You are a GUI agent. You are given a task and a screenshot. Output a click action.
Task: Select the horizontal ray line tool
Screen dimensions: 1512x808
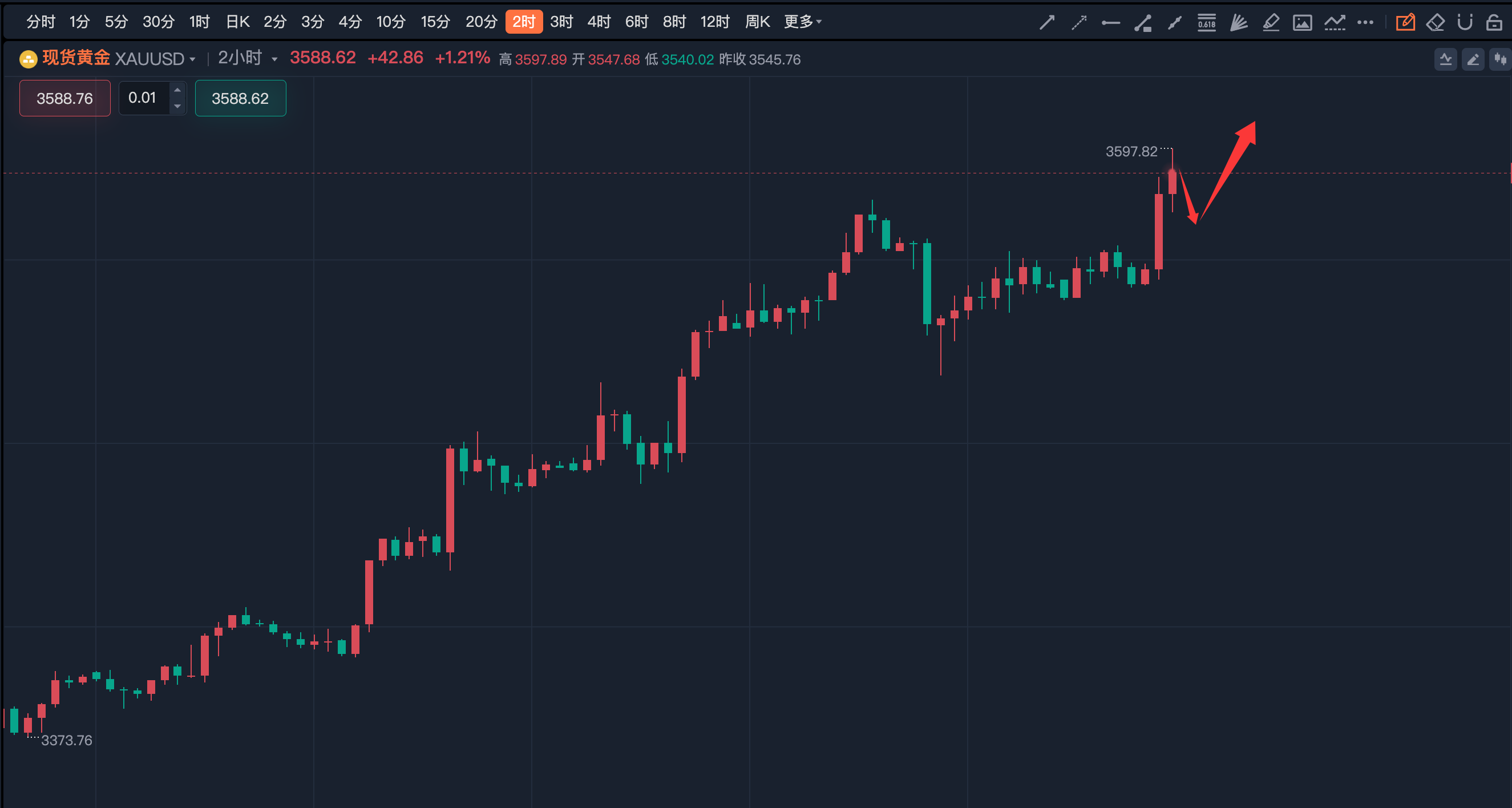(1110, 22)
